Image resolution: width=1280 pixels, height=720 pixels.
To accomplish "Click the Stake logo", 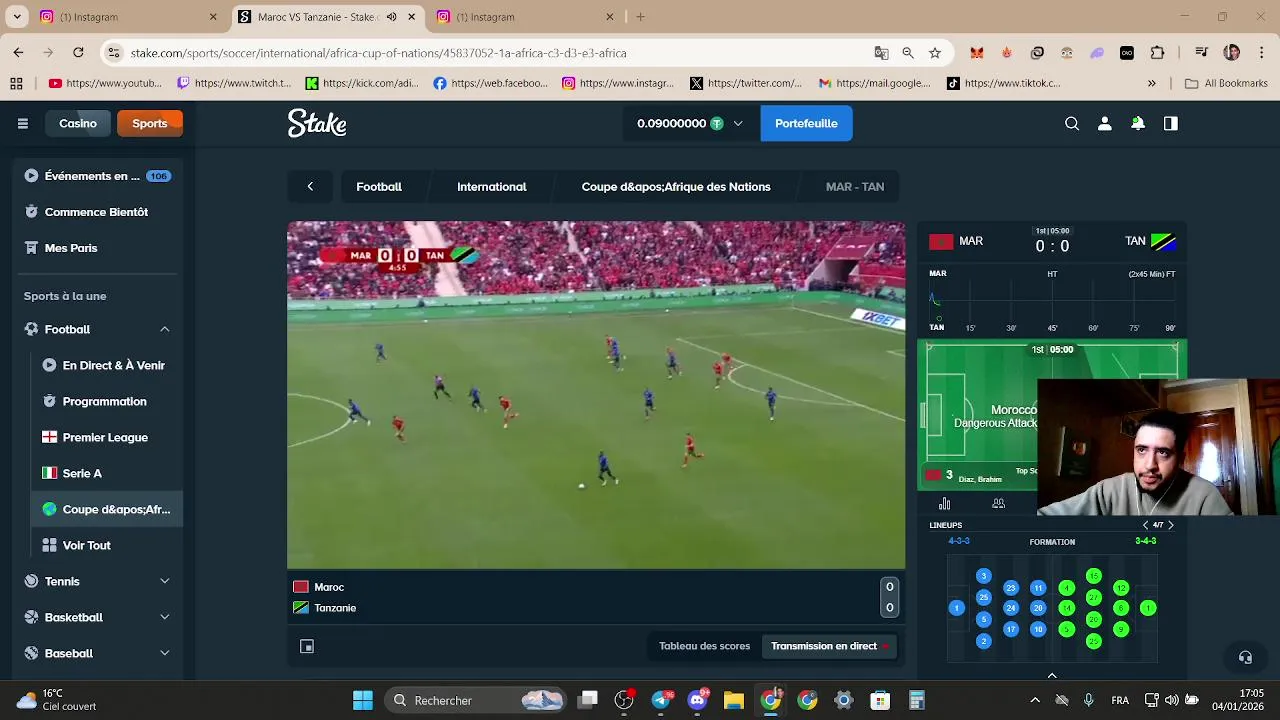I will pos(317,123).
